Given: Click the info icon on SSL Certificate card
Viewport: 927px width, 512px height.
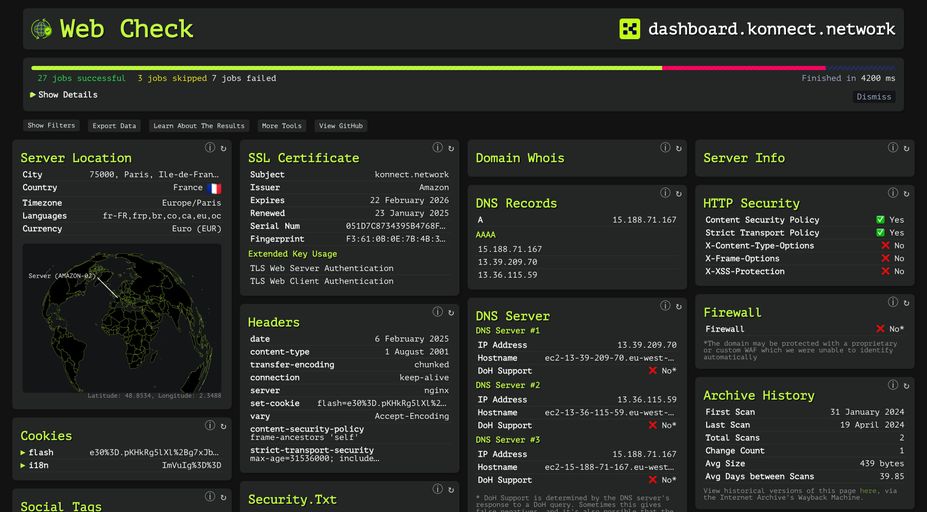Looking at the screenshot, I should click(438, 147).
